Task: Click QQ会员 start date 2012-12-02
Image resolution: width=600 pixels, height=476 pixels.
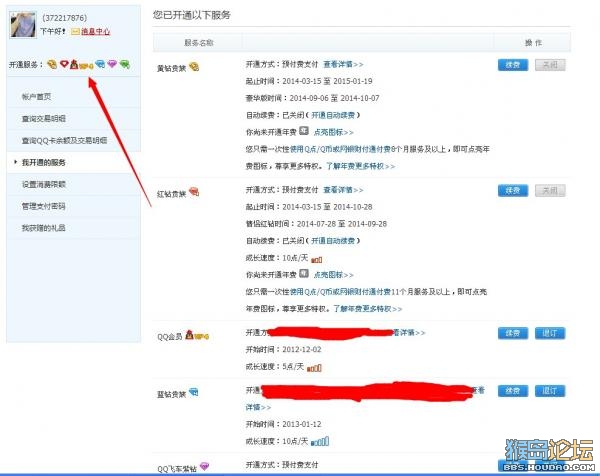Action: [x=302, y=349]
